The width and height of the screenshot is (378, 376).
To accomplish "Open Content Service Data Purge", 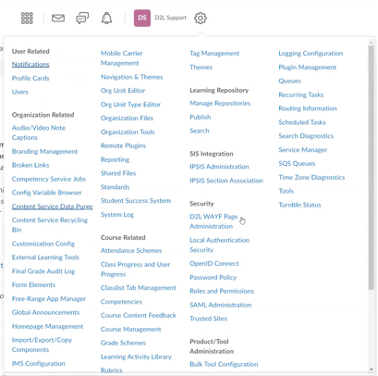I will point(52,206).
